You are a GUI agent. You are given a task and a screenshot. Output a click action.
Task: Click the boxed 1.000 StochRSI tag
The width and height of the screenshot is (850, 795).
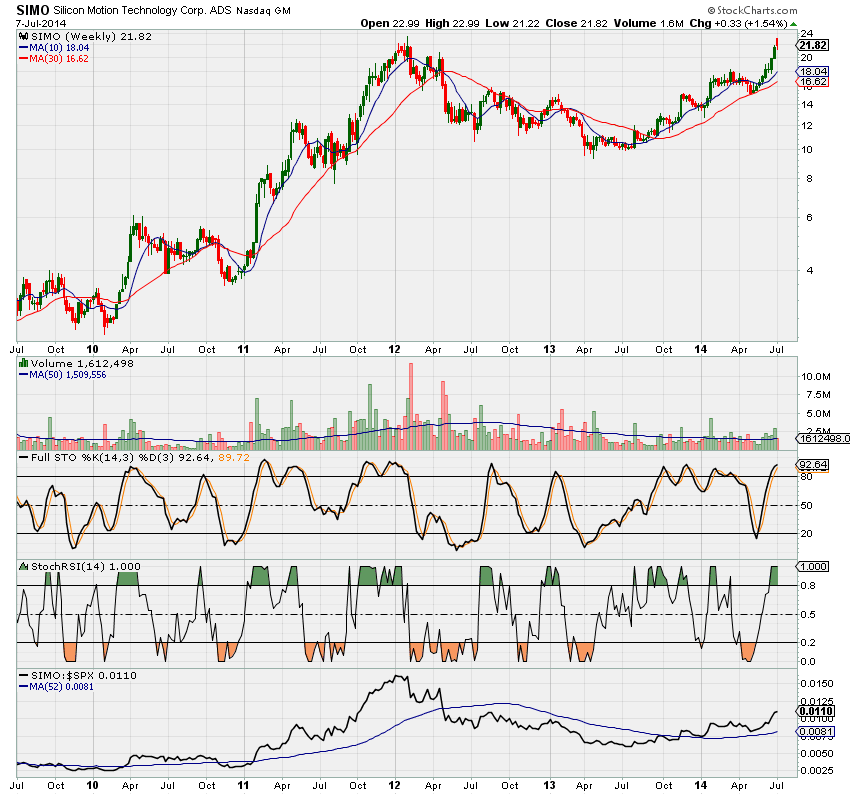(813, 566)
